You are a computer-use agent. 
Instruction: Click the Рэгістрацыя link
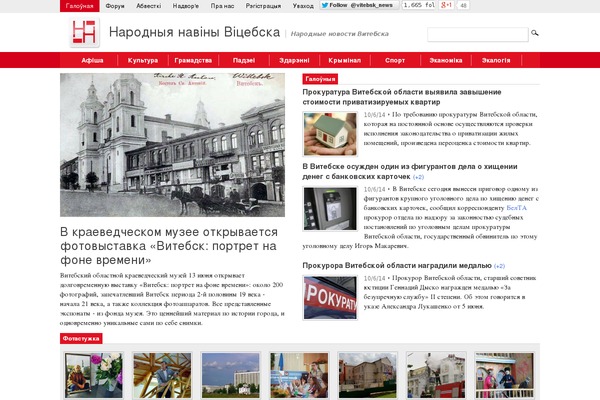[x=263, y=6]
